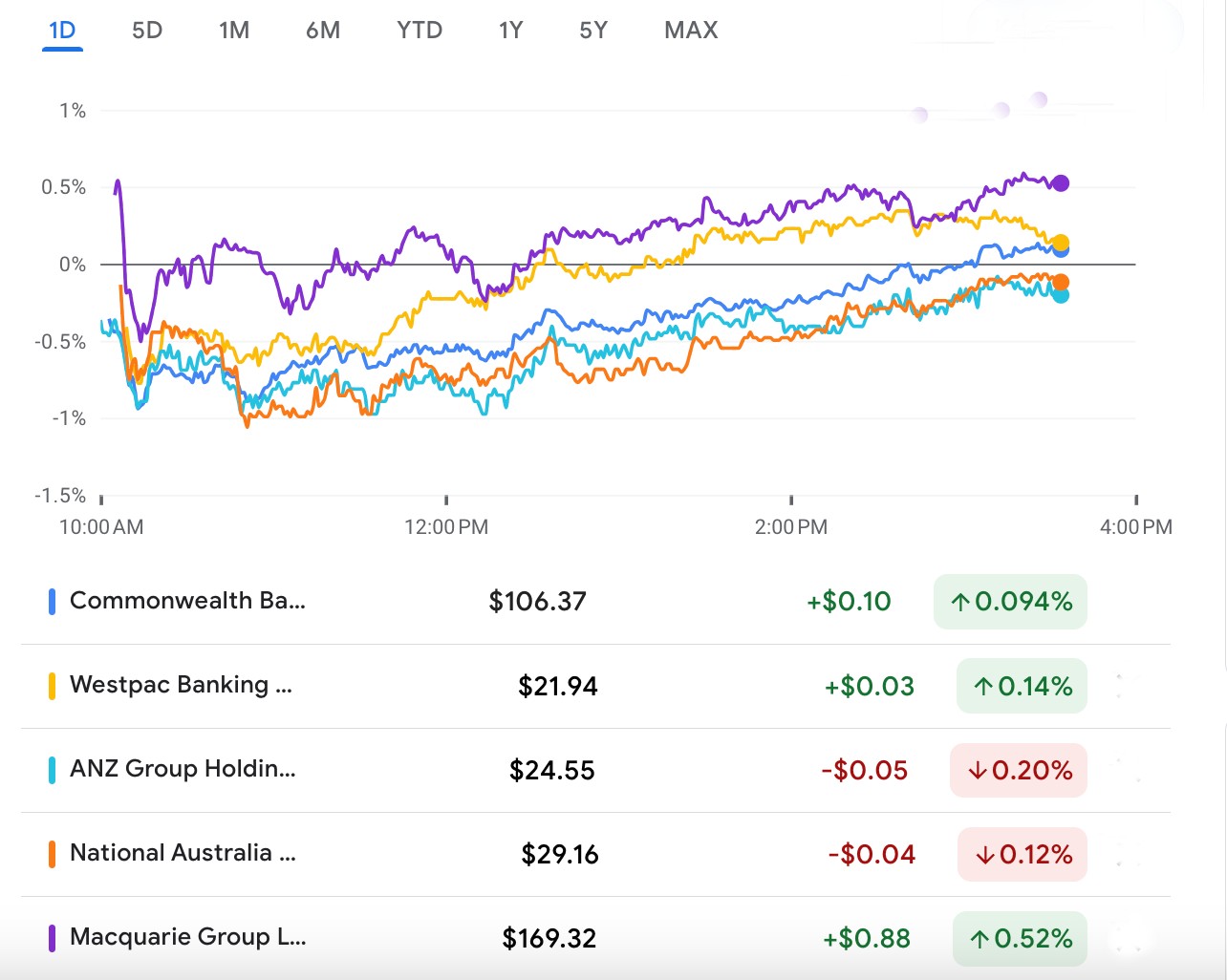
Task: View the 5Y chart range
Action: point(593,31)
